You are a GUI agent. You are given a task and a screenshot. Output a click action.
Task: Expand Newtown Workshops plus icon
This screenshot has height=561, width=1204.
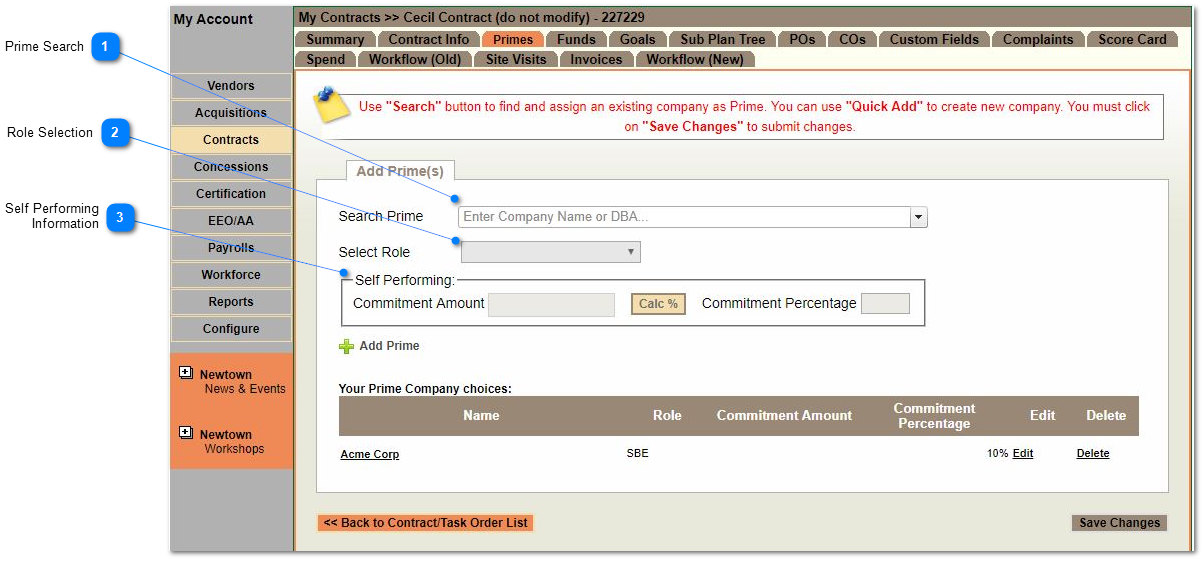pos(185,433)
